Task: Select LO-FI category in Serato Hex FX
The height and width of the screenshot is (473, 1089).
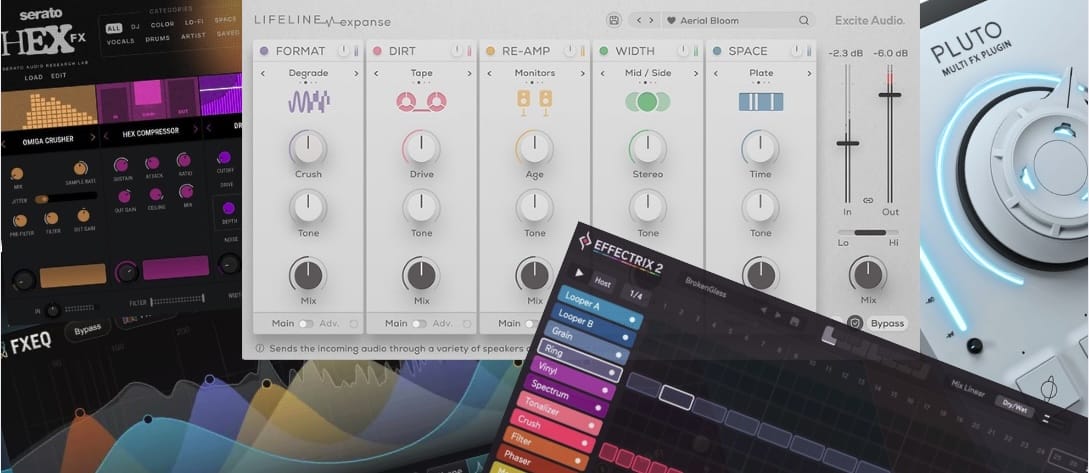Action: [194, 23]
